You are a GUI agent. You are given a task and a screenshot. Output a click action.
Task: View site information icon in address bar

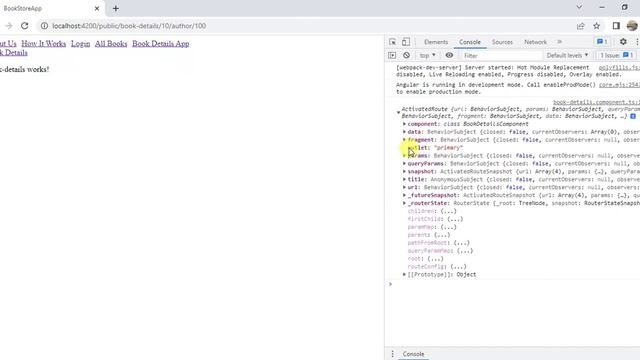[44, 26]
